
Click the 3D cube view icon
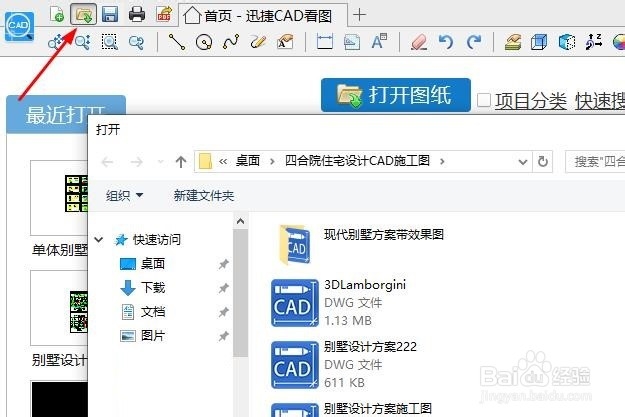point(539,42)
